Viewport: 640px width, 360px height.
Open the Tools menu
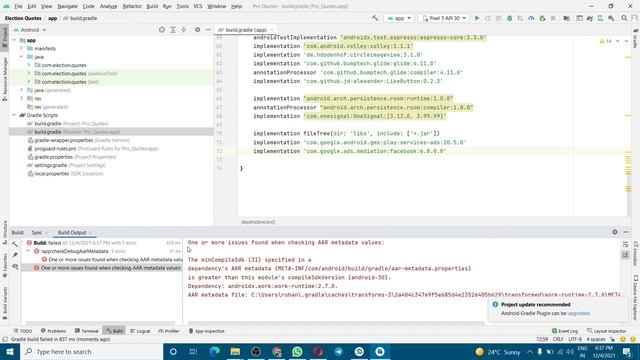point(182,6)
